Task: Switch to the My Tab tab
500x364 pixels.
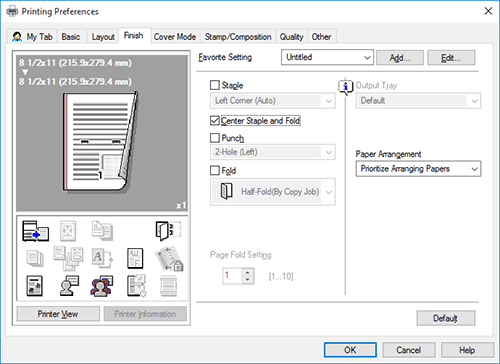Action: (x=33, y=37)
